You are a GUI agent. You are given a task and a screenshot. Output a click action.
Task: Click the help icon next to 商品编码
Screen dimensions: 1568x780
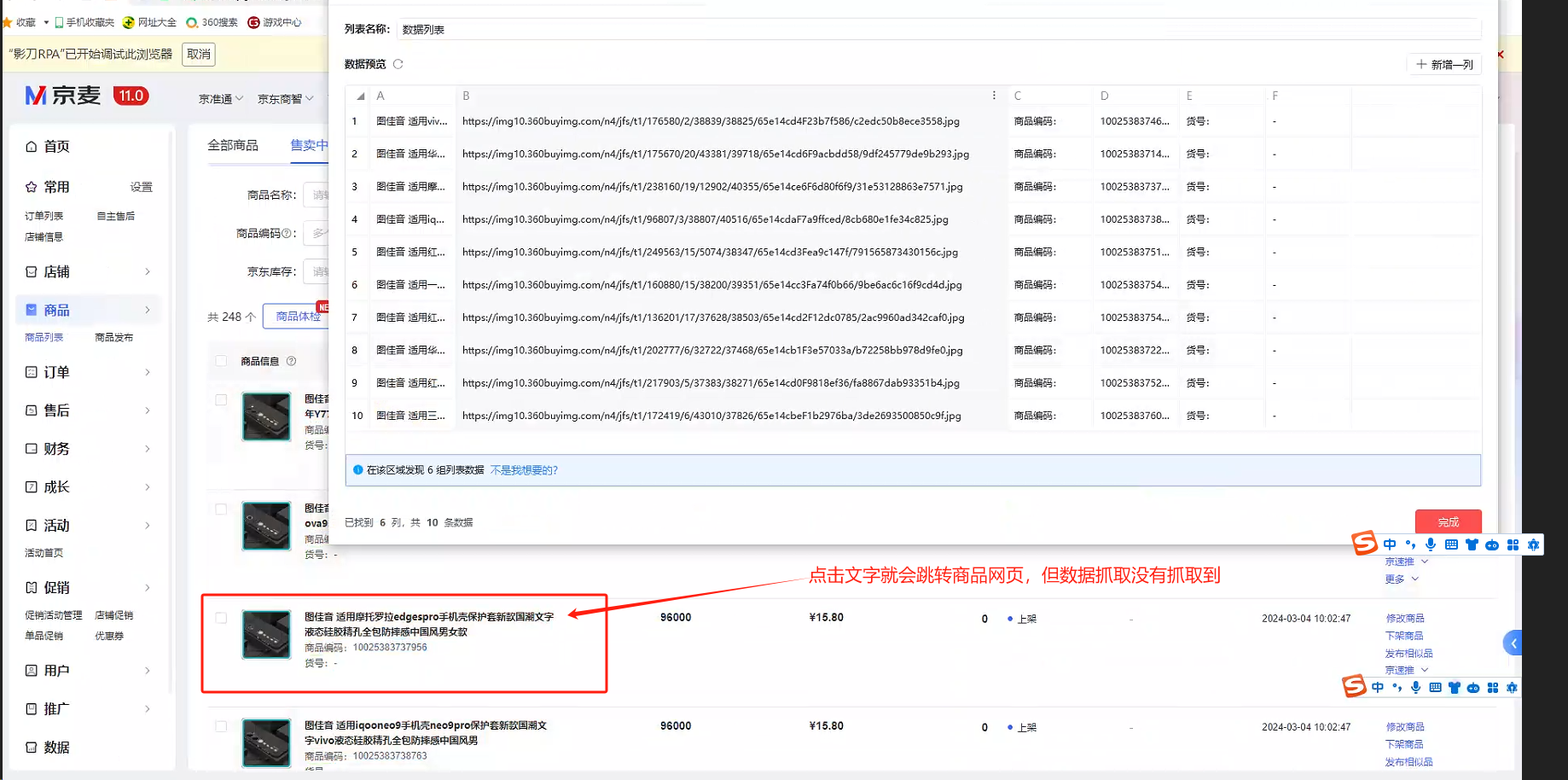coord(287,233)
